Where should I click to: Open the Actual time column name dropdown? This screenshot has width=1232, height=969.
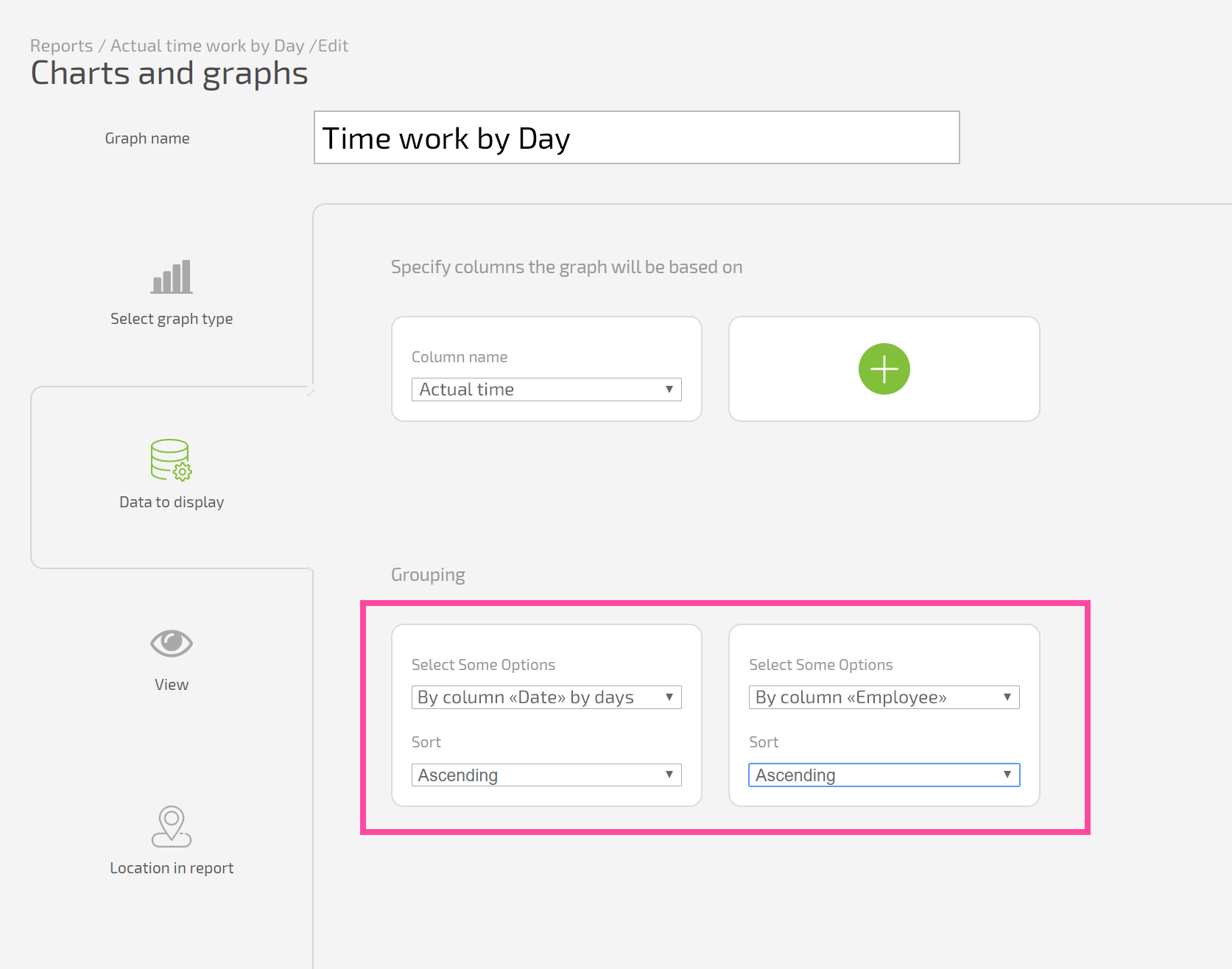pos(546,390)
